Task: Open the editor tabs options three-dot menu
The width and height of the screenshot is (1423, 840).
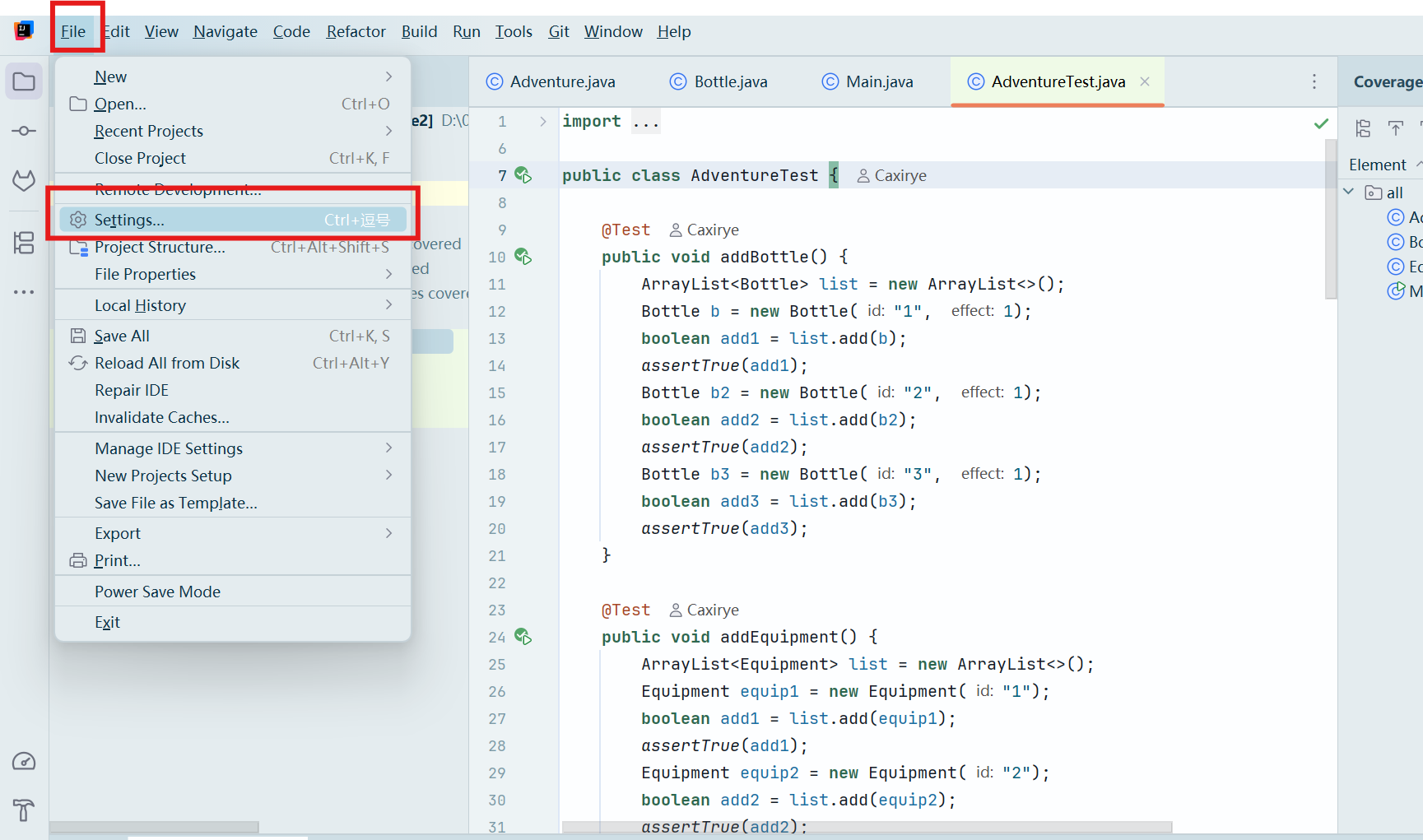Action: coord(1314,81)
